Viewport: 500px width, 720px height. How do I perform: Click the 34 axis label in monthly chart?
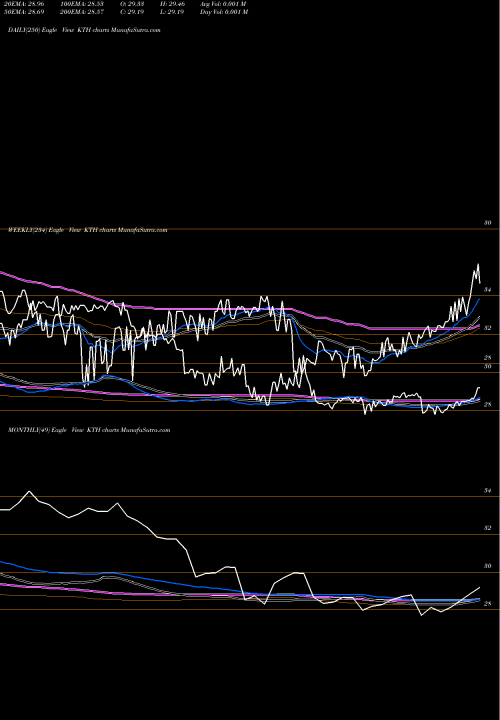coord(488,490)
